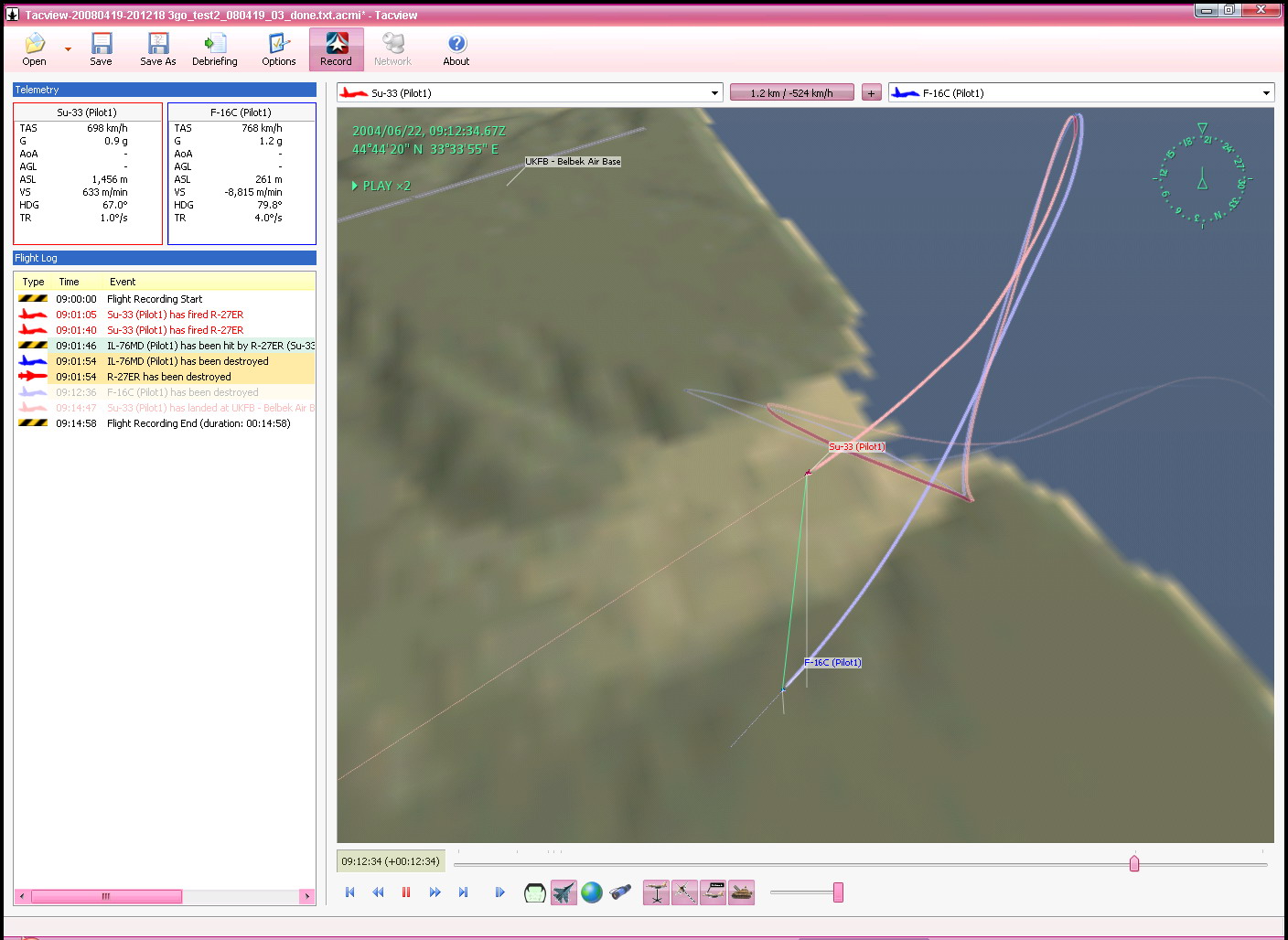The image size is (1288, 940).
Task: Select the IL-76MD has been destroyed log entry
Action: point(188,361)
